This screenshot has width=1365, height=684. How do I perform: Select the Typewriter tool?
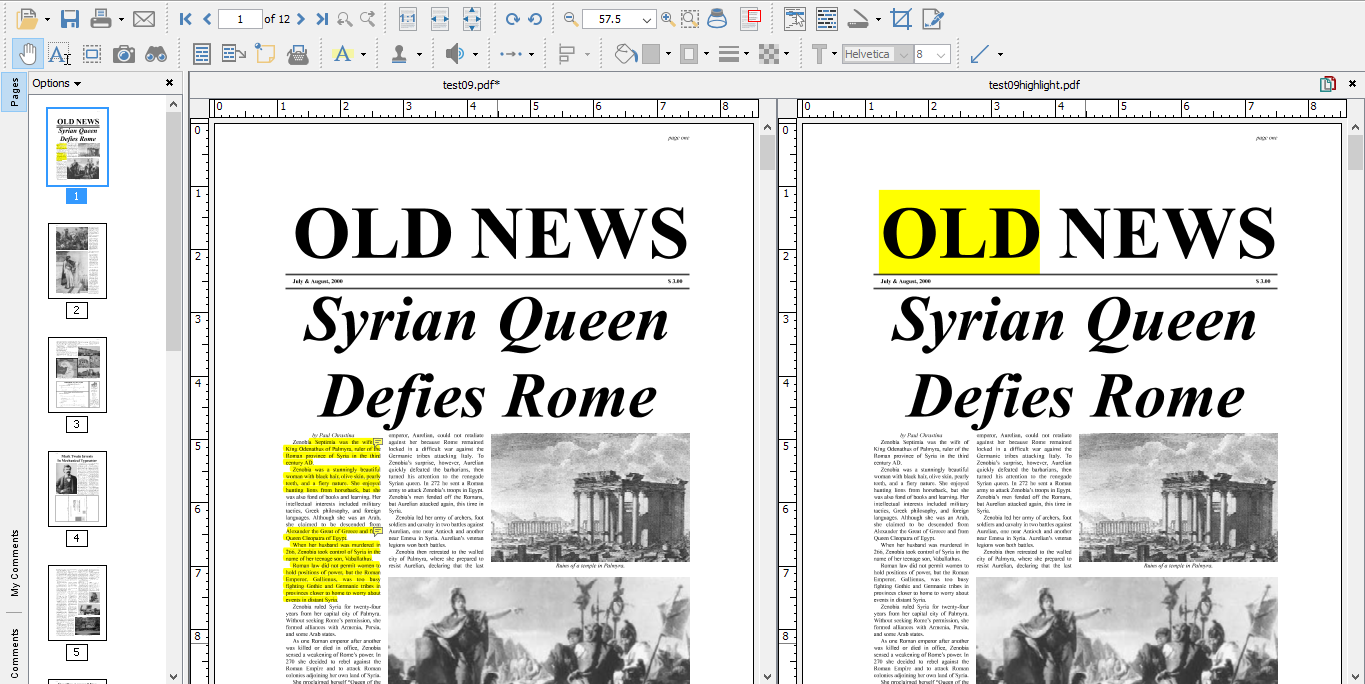[297, 53]
